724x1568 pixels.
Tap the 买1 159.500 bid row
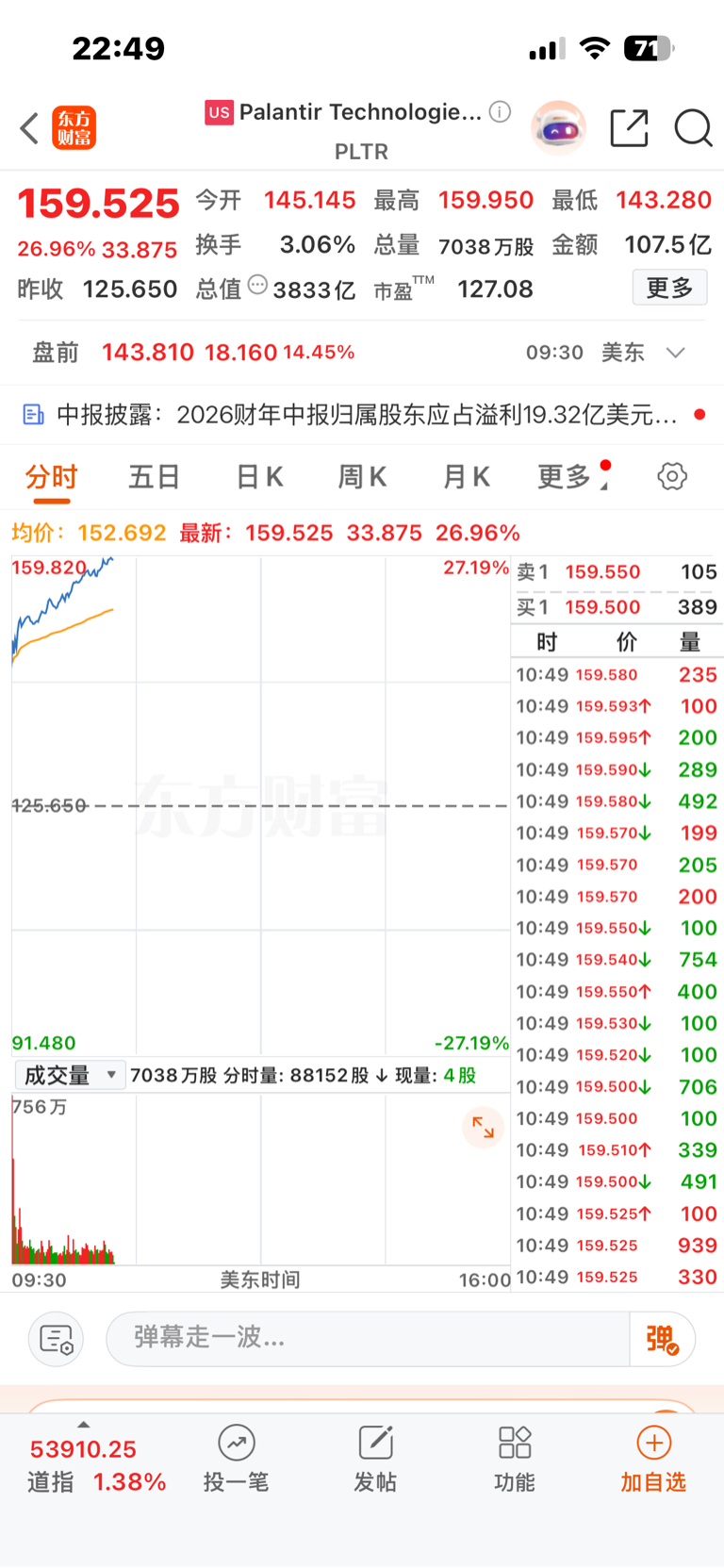click(x=617, y=607)
